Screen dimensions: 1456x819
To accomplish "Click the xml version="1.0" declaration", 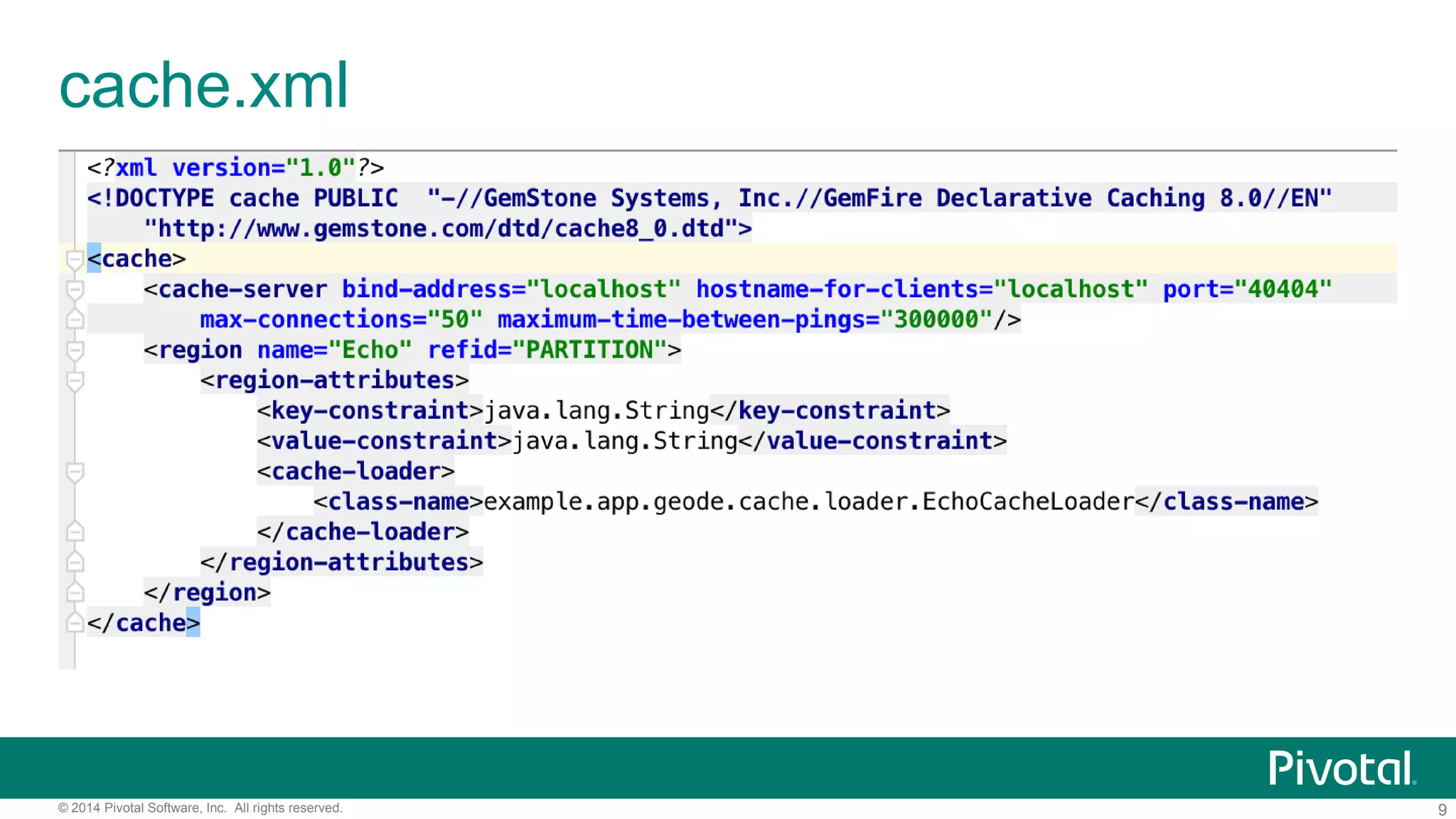I will pos(235,168).
